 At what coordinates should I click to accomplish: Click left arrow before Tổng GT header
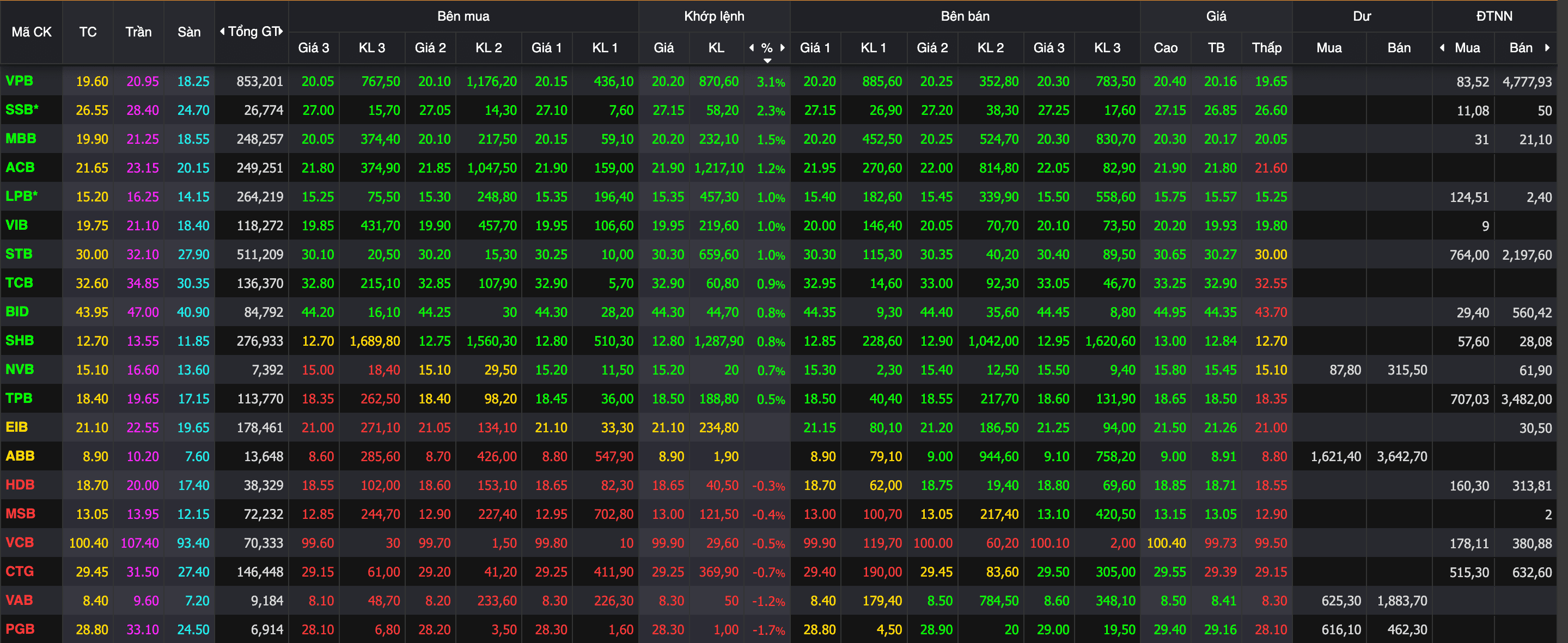[x=222, y=31]
